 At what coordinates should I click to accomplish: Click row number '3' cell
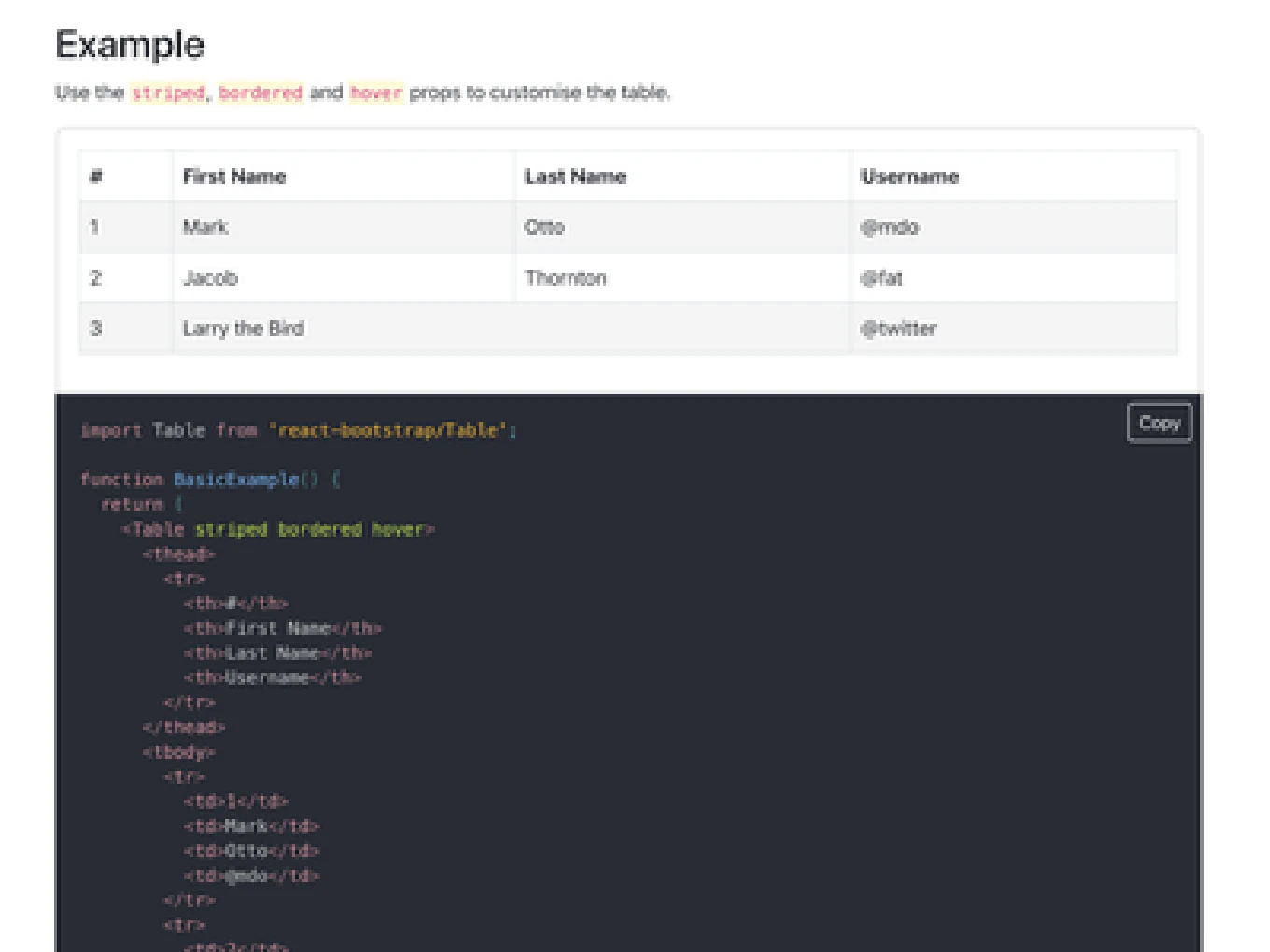coord(126,328)
